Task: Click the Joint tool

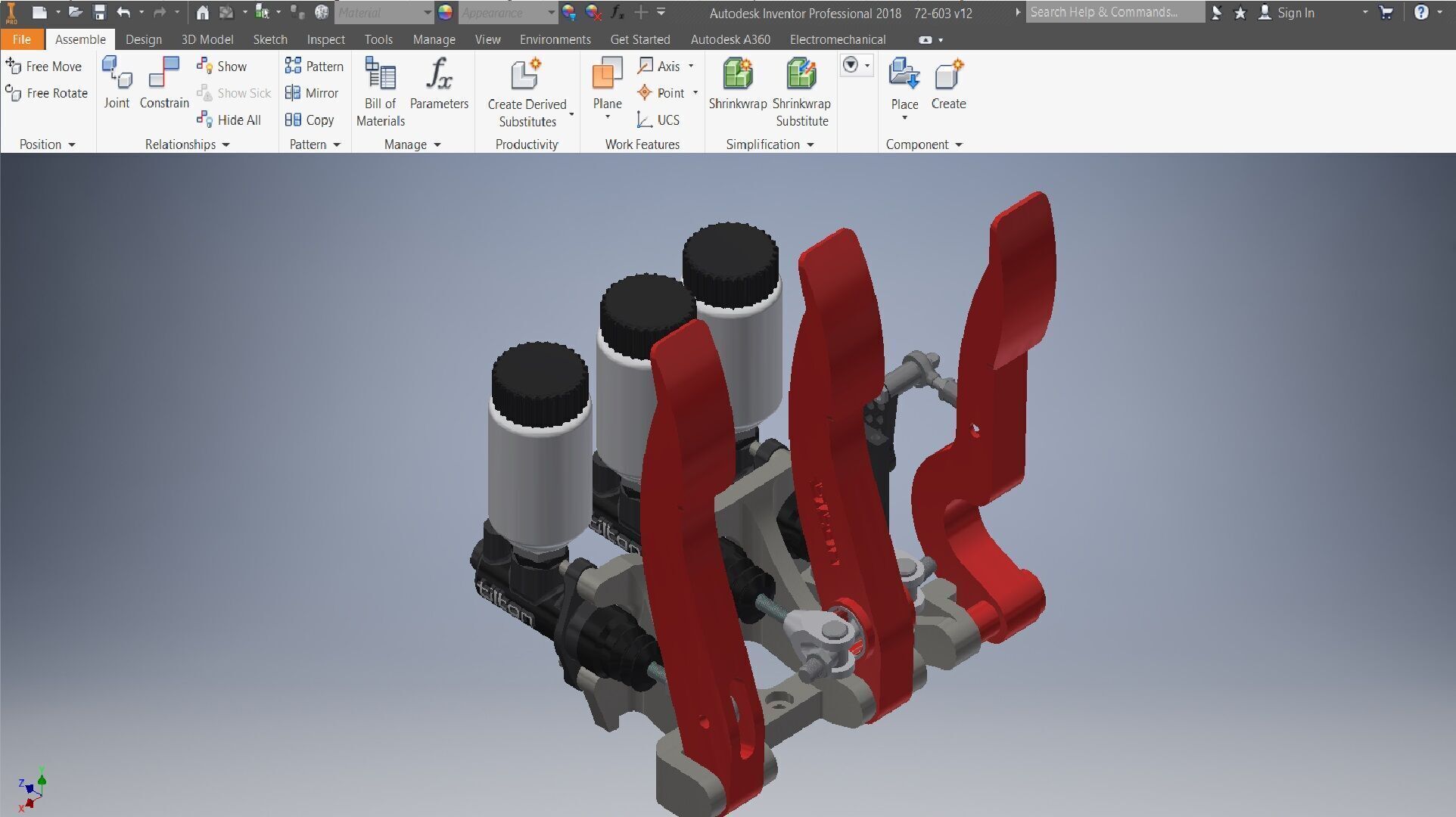Action: (117, 82)
